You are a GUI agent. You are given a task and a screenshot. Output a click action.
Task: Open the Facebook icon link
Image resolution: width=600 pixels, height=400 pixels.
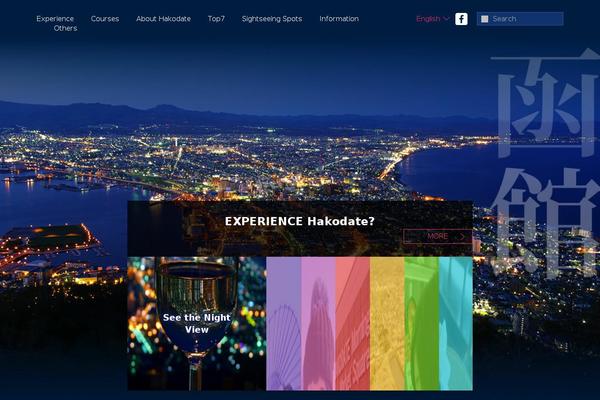[461, 19]
